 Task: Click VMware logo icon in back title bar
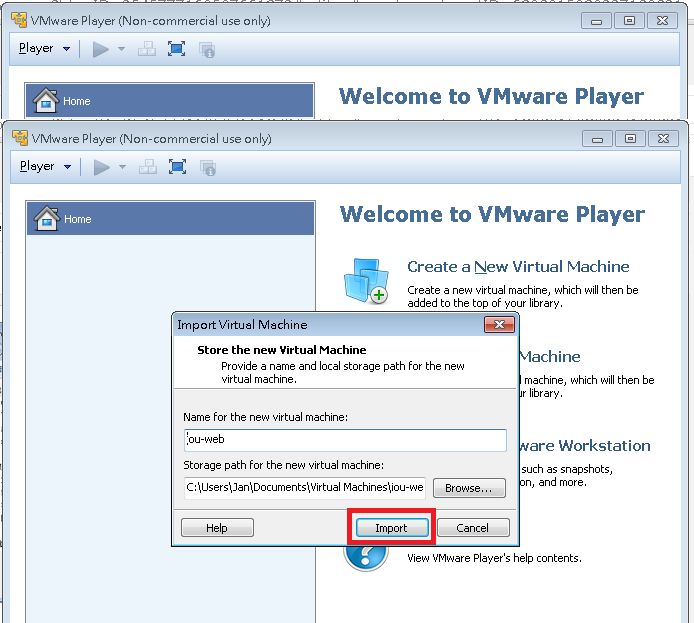tap(19, 20)
